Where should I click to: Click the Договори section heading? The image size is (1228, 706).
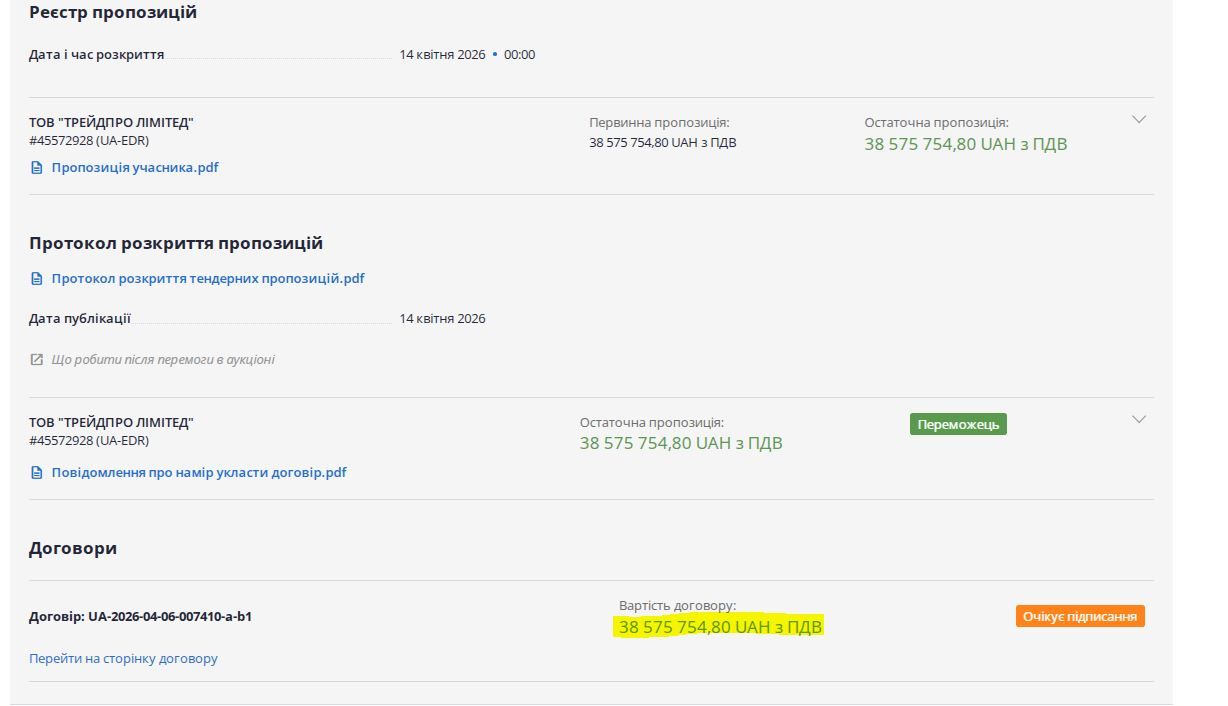pos(73,549)
